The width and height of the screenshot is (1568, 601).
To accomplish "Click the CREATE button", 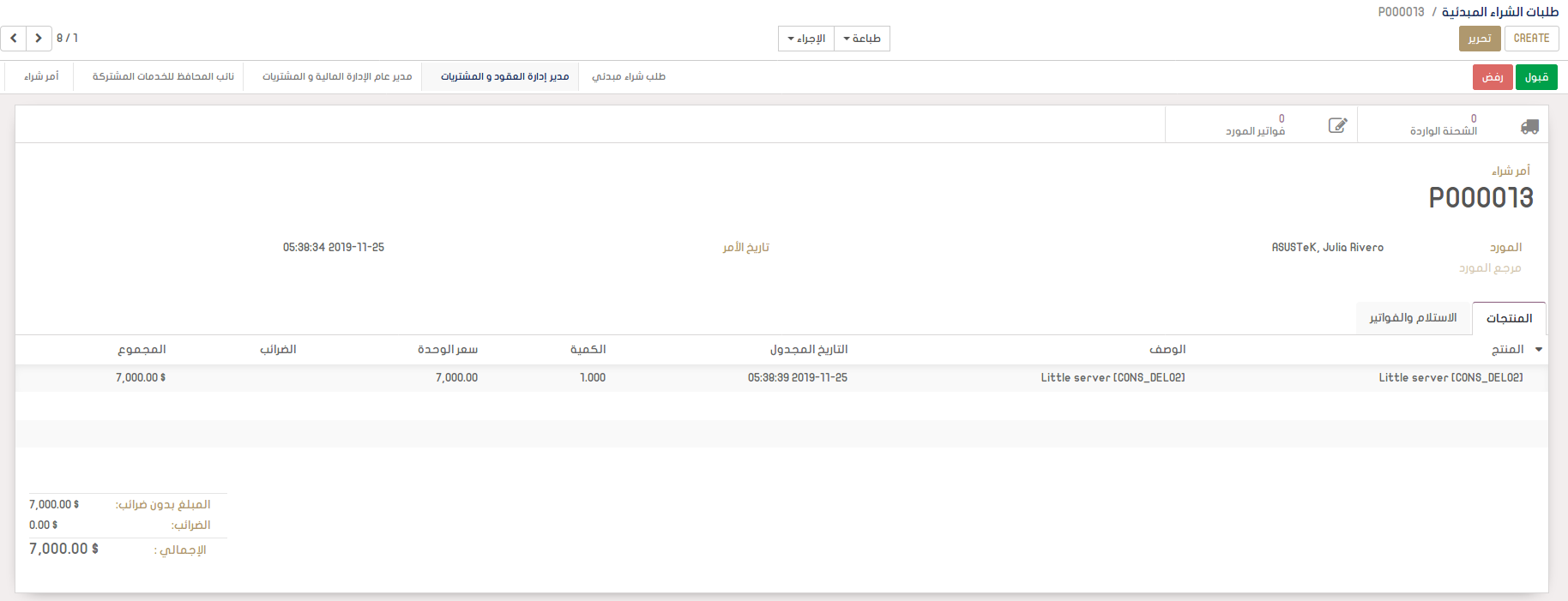I will (1531, 39).
